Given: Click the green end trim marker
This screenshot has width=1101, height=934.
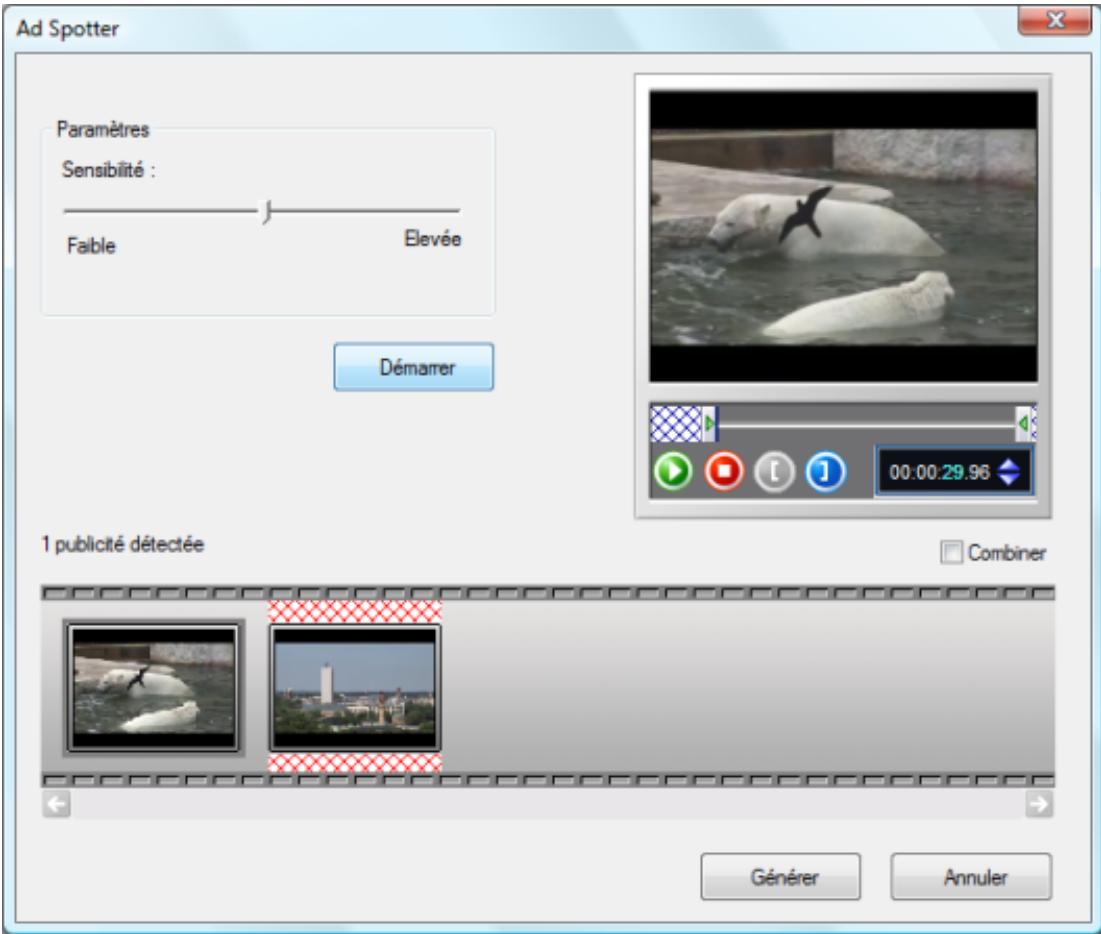Looking at the screenshot, I should pyautogui.click(x=1023, y=423).
